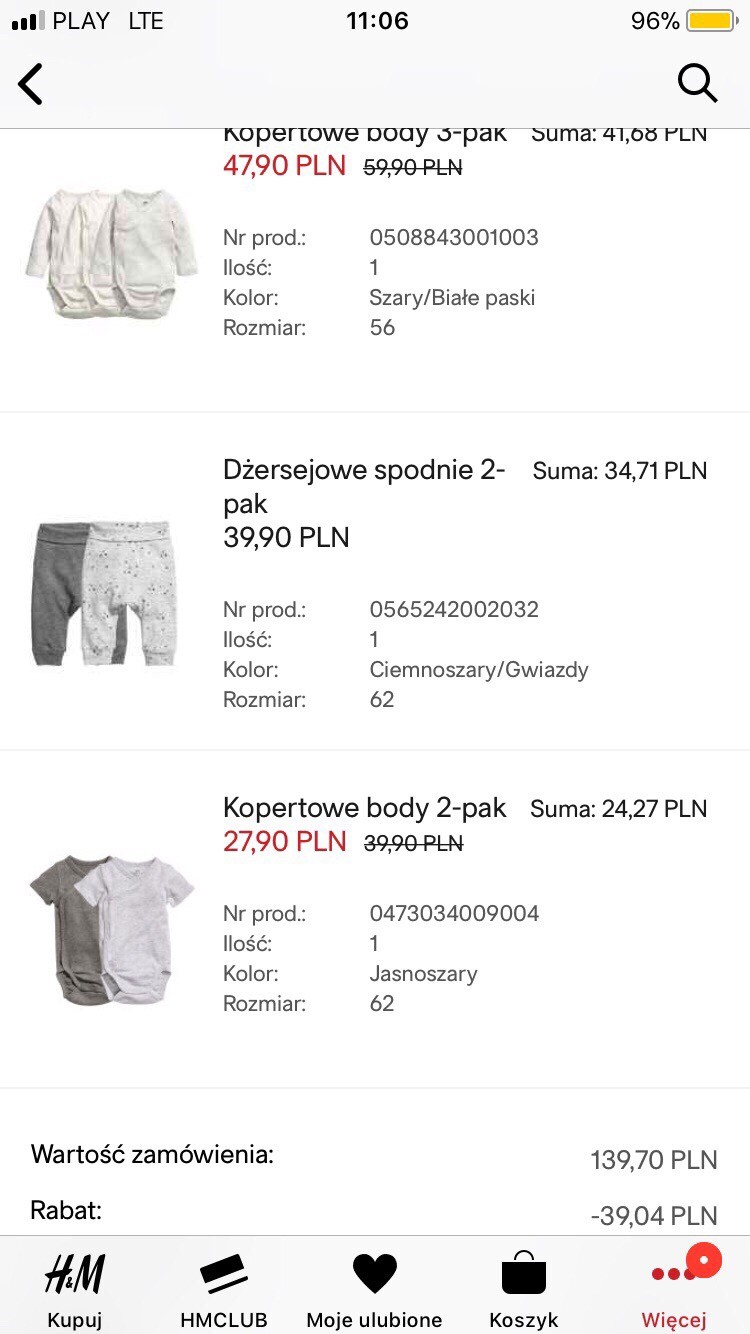Tap the 27,90 PLN red sale price
This screenshot has height=1334, width=750.
point(285,842)
